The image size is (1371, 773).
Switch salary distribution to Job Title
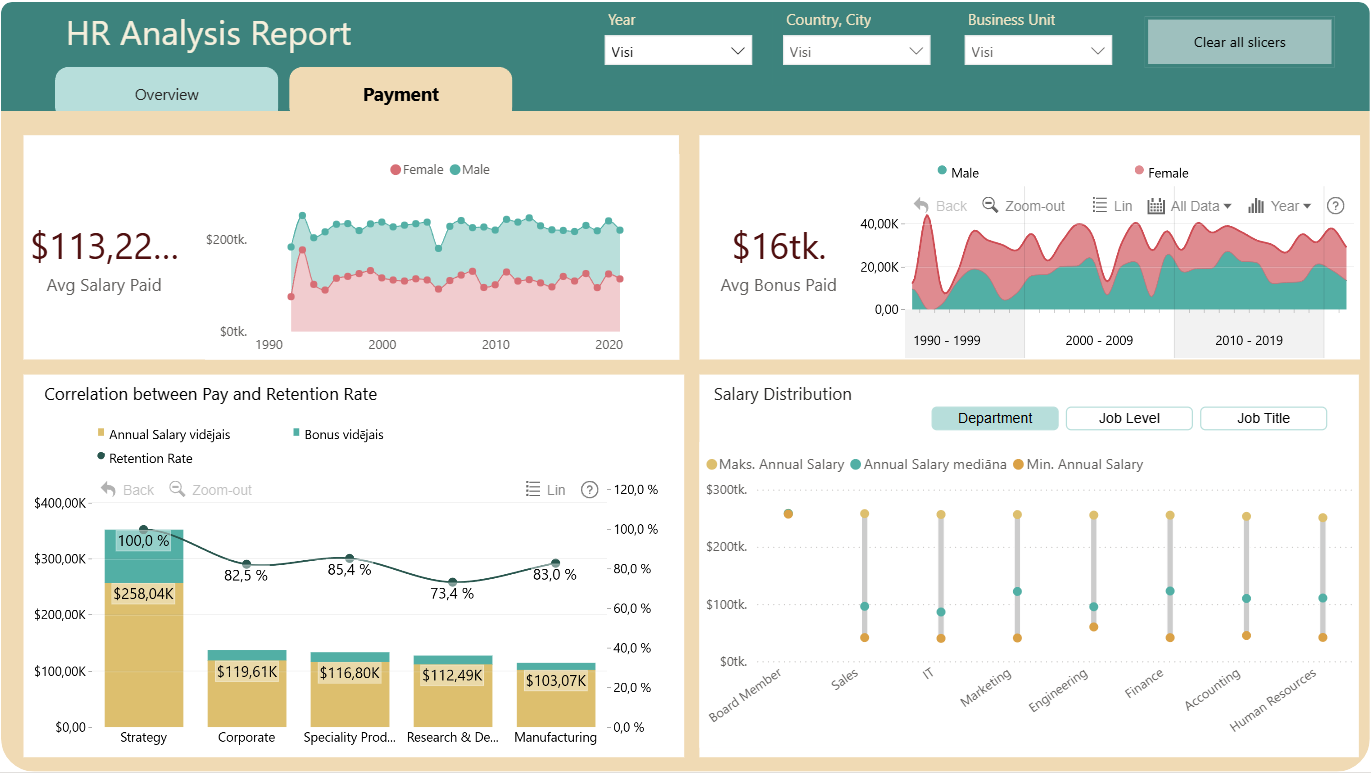click(x=1263, y=418)
